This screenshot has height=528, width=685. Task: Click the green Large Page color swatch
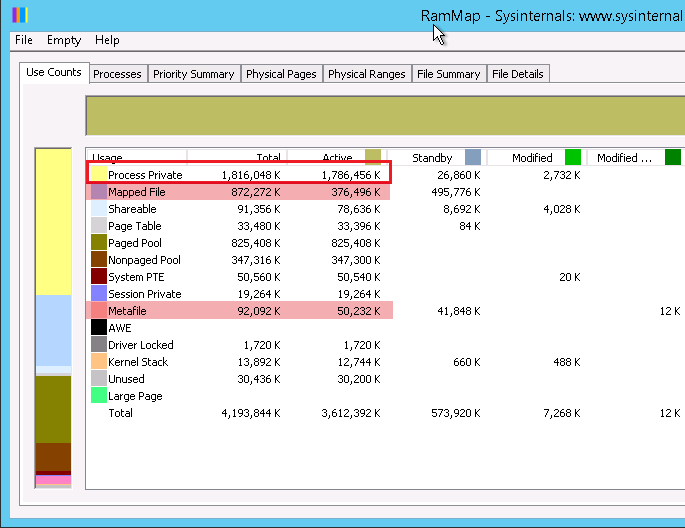pyautogui.click(x=99, y=396)
